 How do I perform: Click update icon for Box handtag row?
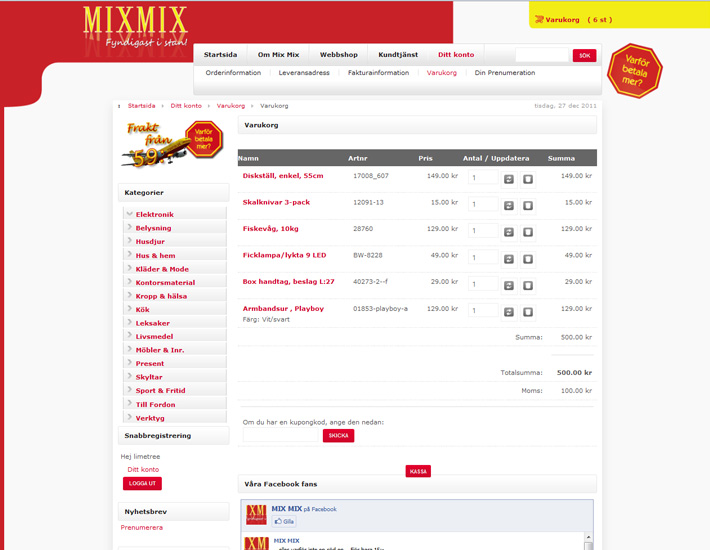tap(509, 286)
